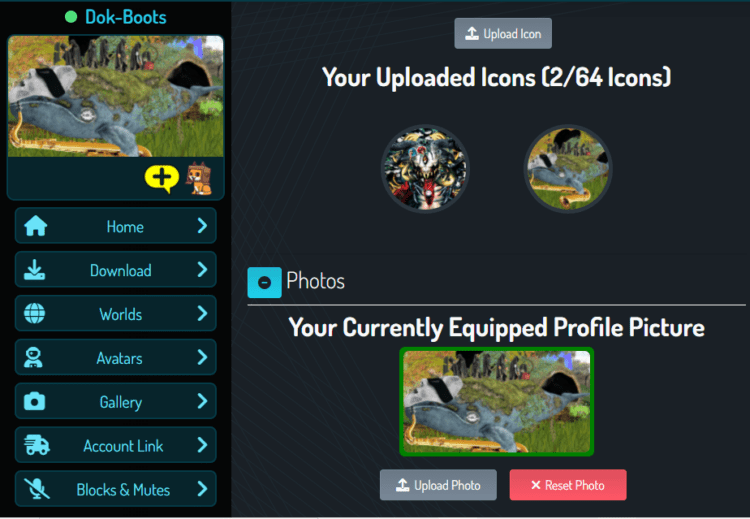750x519 pixels.
Task: Expand the Worlds menu chevron arrow
Action: 202,313
